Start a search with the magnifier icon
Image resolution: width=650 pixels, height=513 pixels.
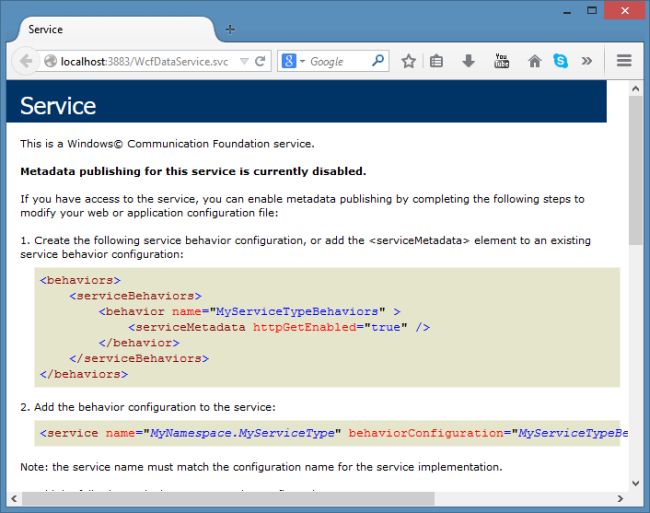pos(378,61)
